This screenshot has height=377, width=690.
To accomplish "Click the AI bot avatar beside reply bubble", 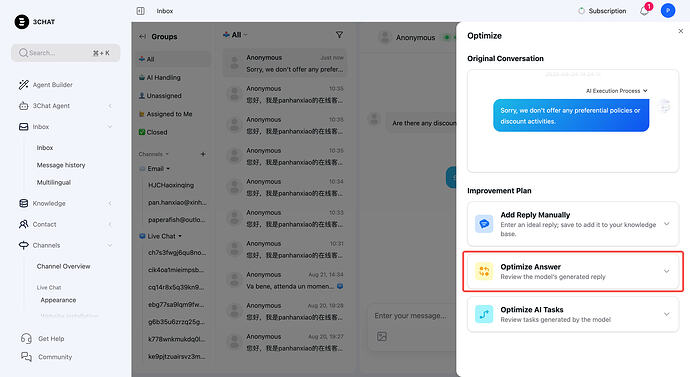I will coord(664,106).
